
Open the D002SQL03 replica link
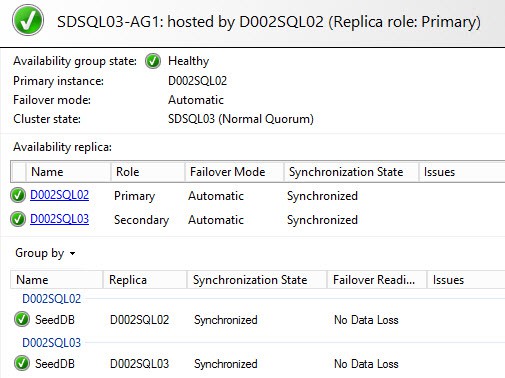pos(59,219)
